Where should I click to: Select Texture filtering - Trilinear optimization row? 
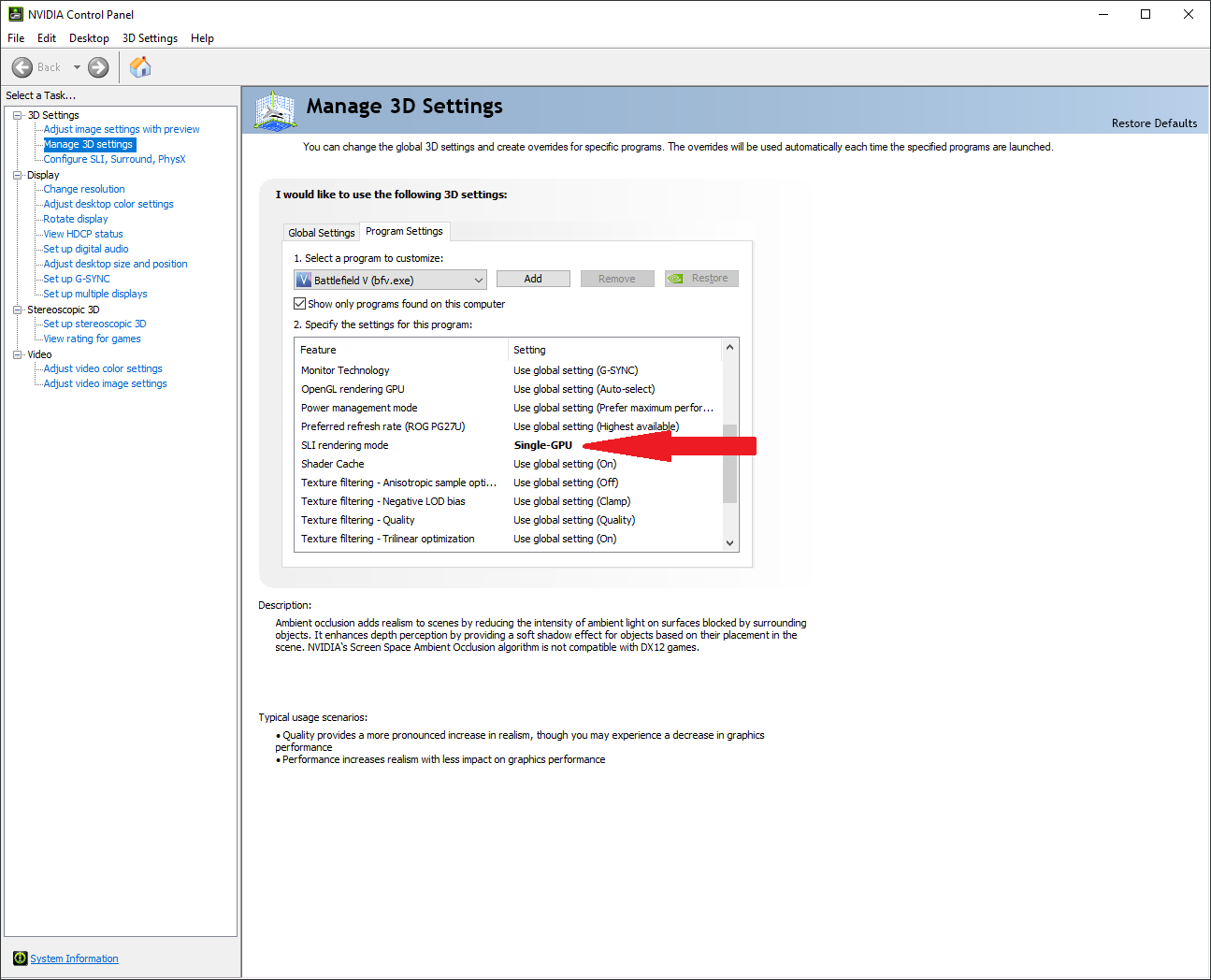pos(508,539)
